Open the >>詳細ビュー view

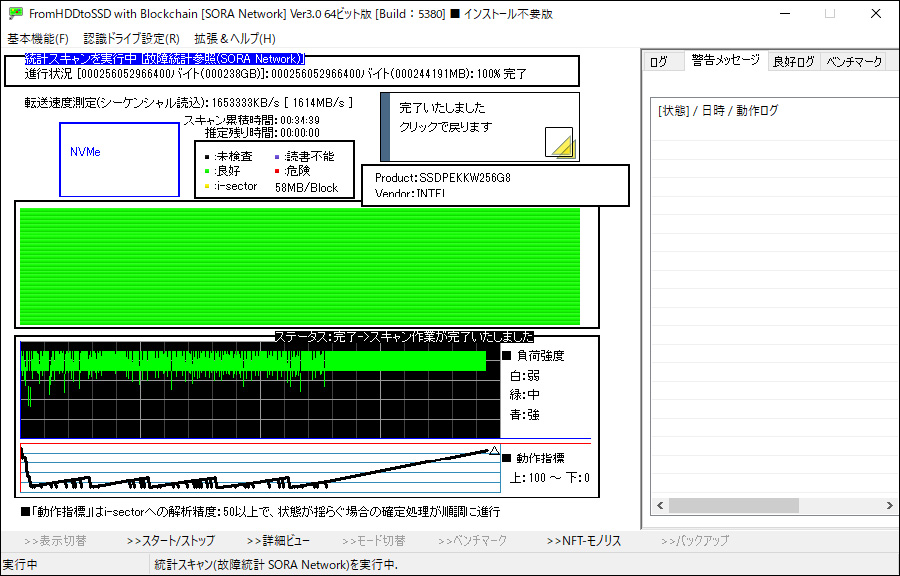coord(278,540)
